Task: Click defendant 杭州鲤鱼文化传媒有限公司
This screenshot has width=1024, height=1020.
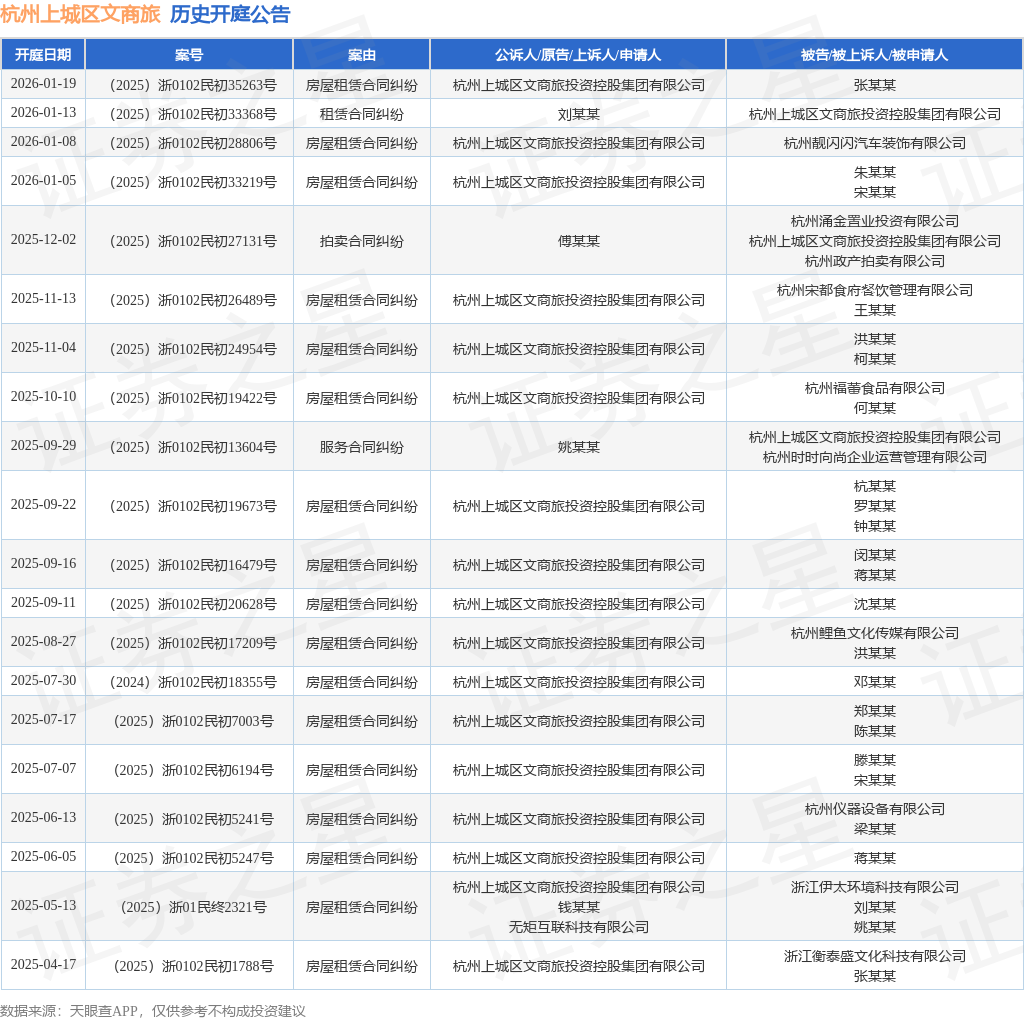Action: 874,633
